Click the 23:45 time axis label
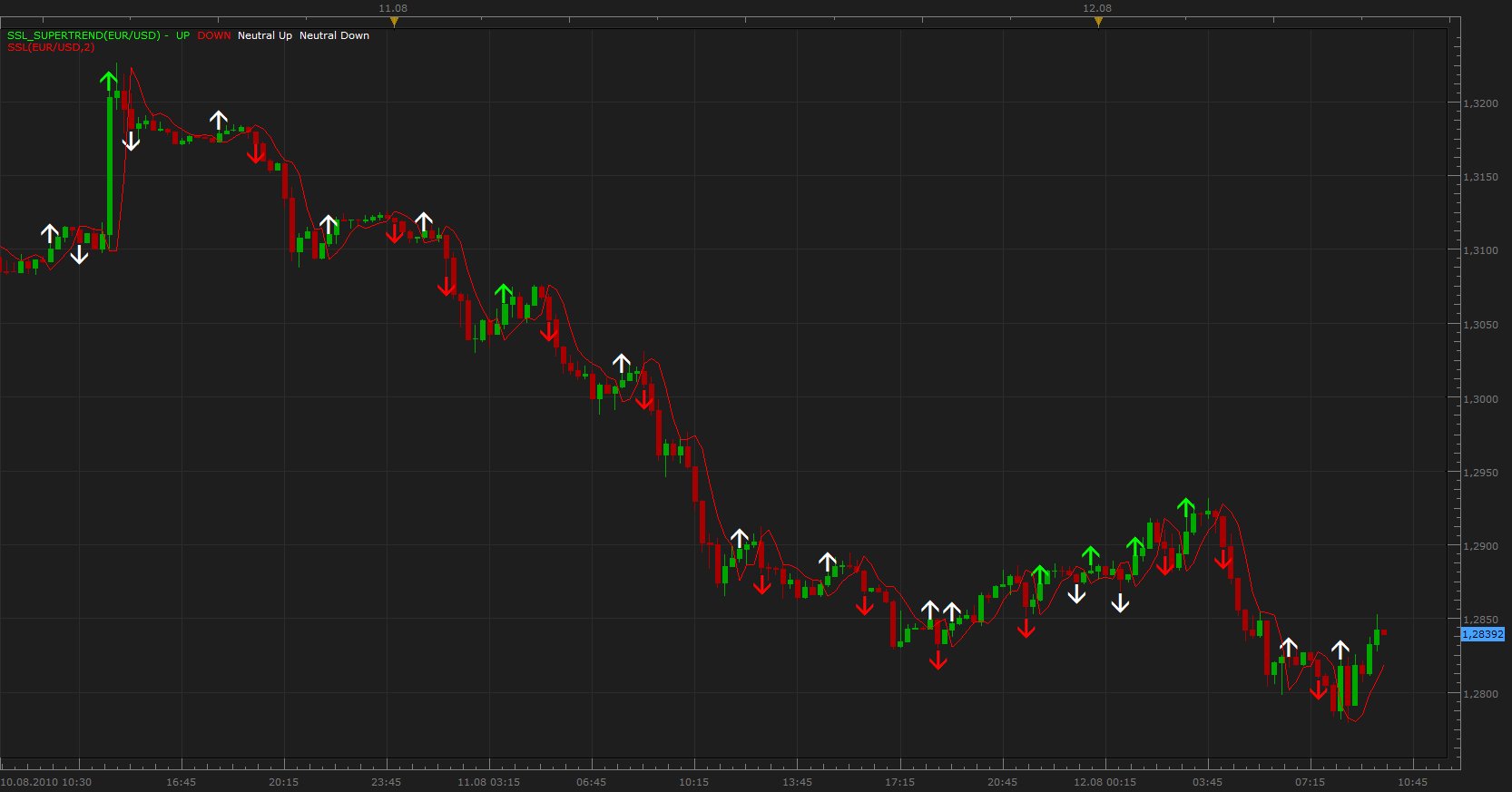The height and width of the screenshot is (792, 1512). click(x=386, y=782)
